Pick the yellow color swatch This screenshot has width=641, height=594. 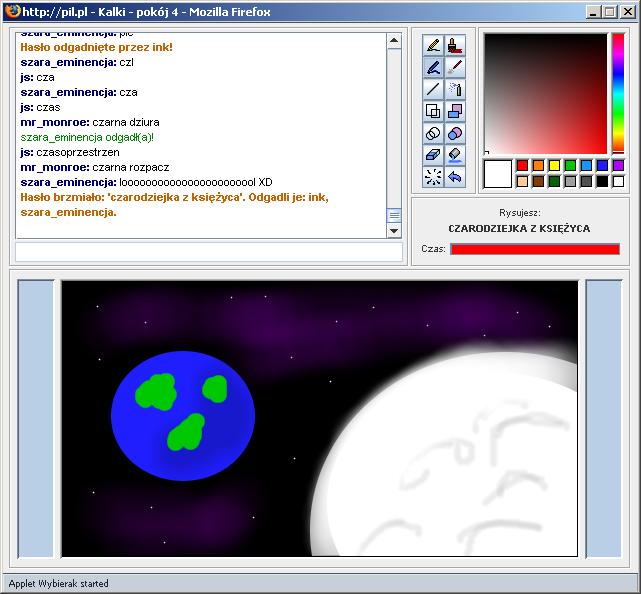click(554, 165)
